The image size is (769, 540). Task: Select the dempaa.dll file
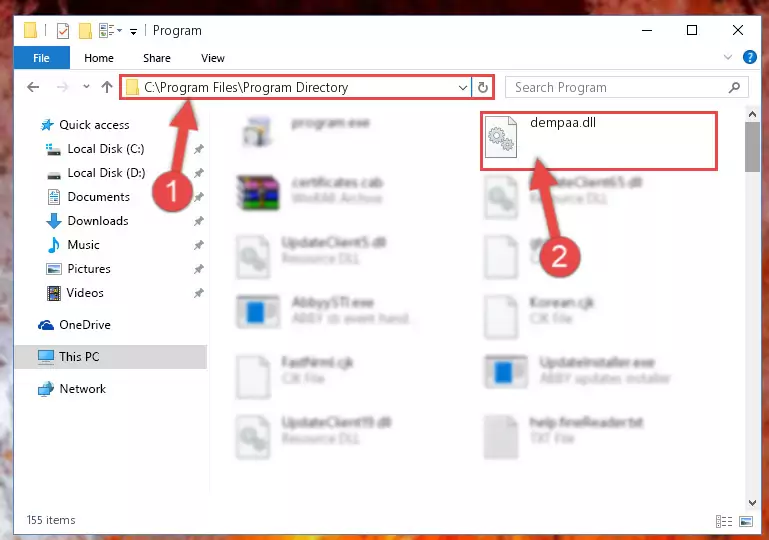point(598,141)
